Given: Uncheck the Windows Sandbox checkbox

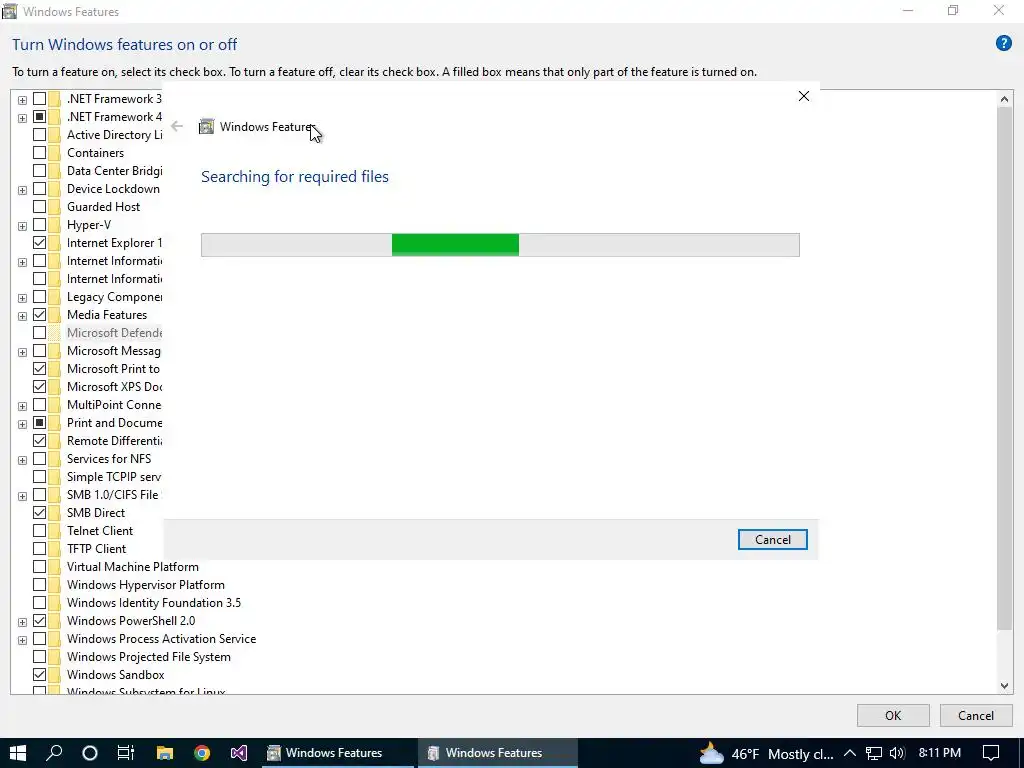Looking at the screenshot, I should pos(39,675).
